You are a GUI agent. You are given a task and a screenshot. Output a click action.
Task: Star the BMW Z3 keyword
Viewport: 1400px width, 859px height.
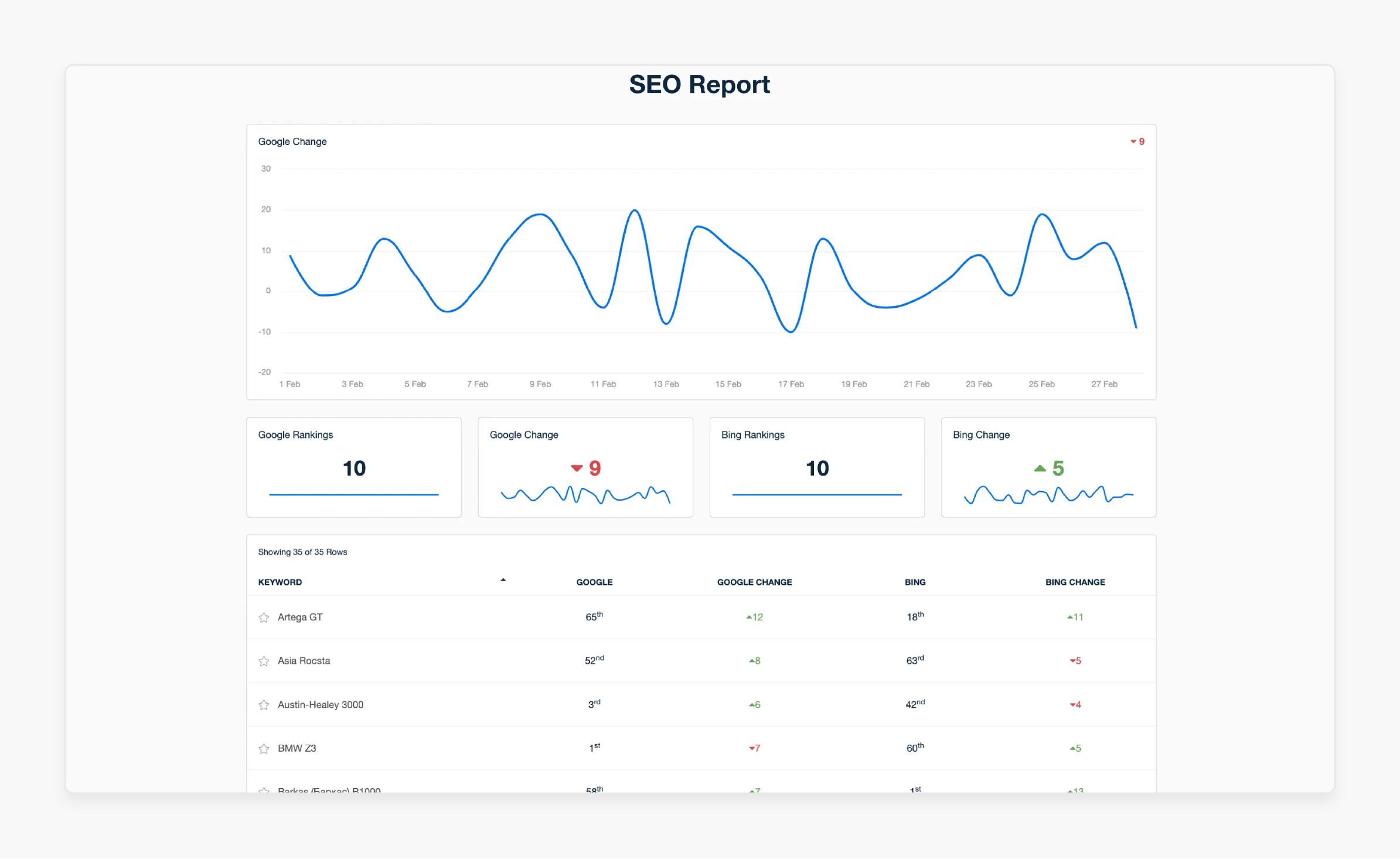point(264,749)
